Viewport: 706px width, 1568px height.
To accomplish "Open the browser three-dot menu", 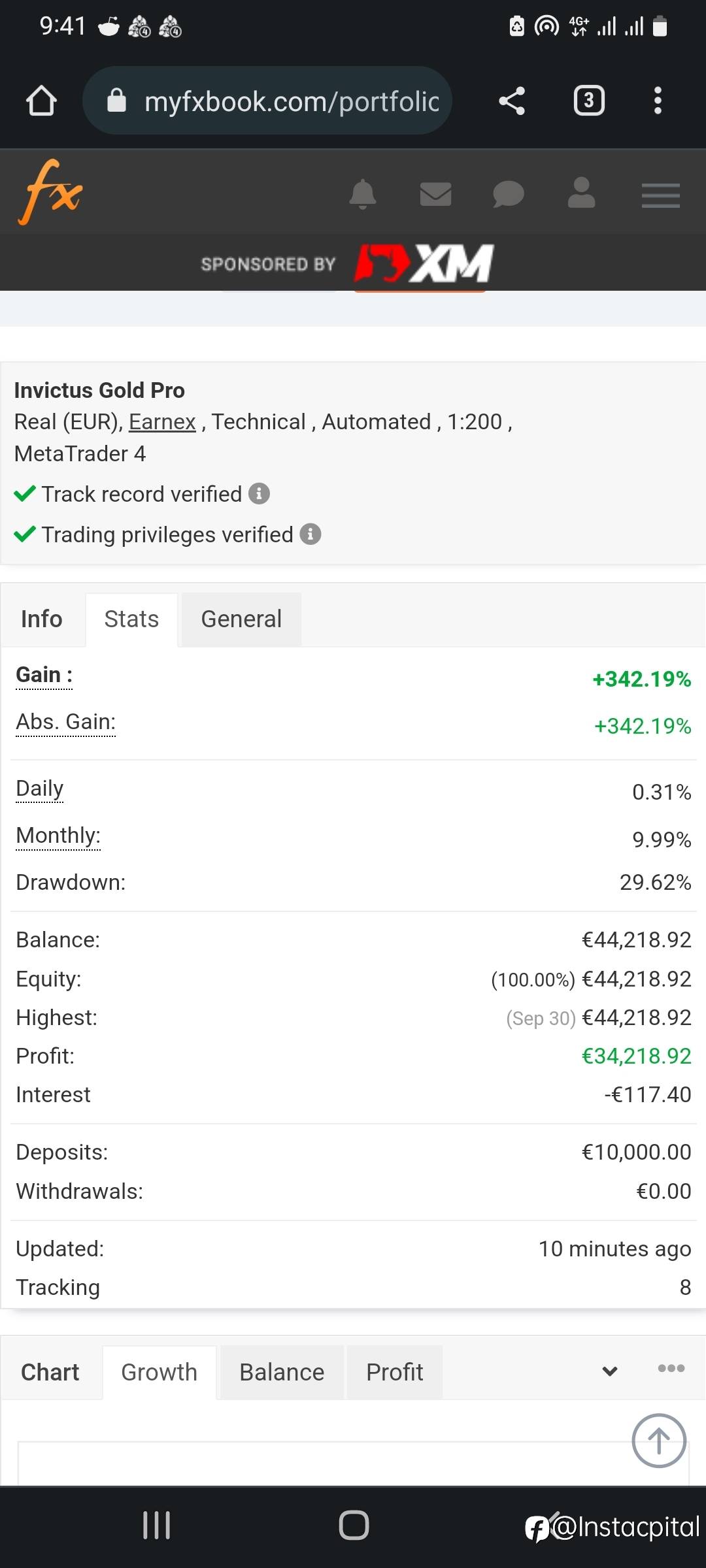I will (x=658, y=101).
